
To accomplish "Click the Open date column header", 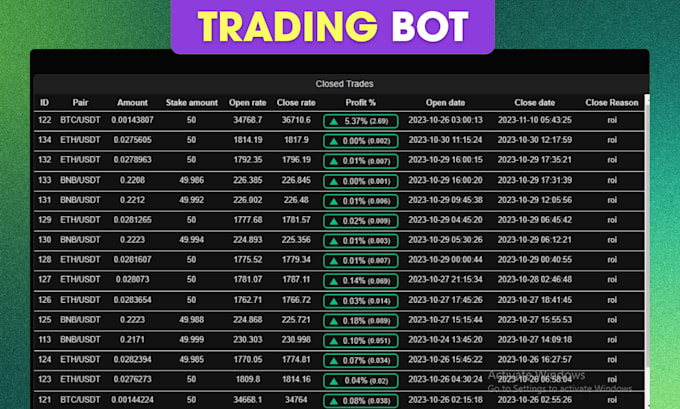I will (x=445, y=103).
